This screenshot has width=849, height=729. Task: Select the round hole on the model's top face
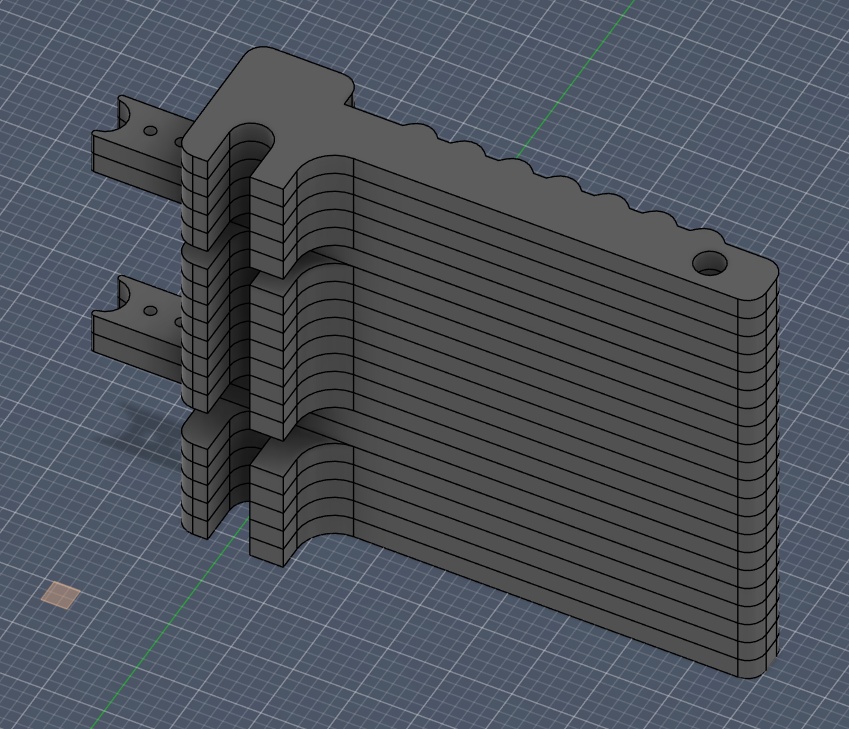coord(710,263)
